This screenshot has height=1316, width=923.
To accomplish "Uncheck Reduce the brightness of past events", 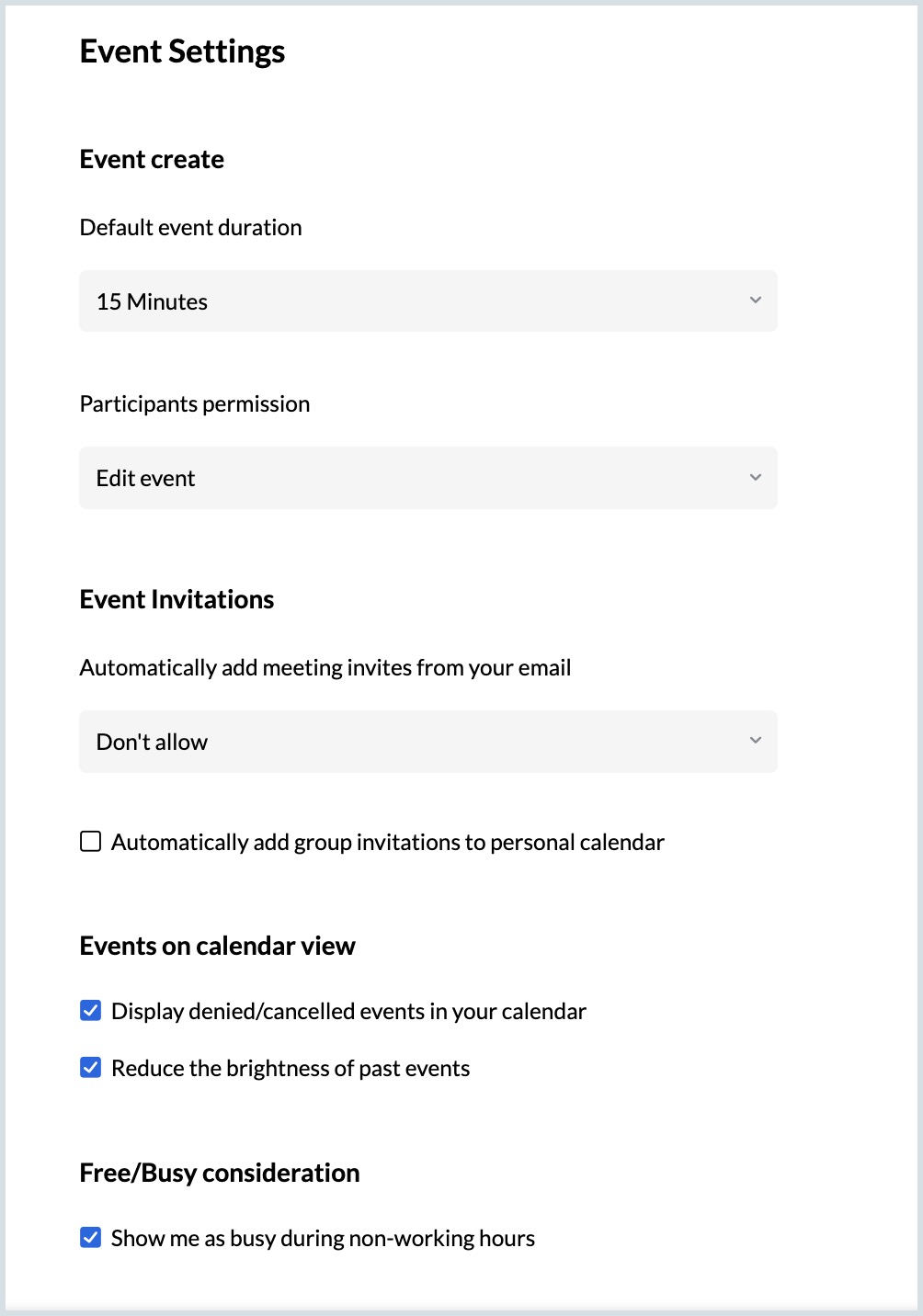I will click(90, 1068).
